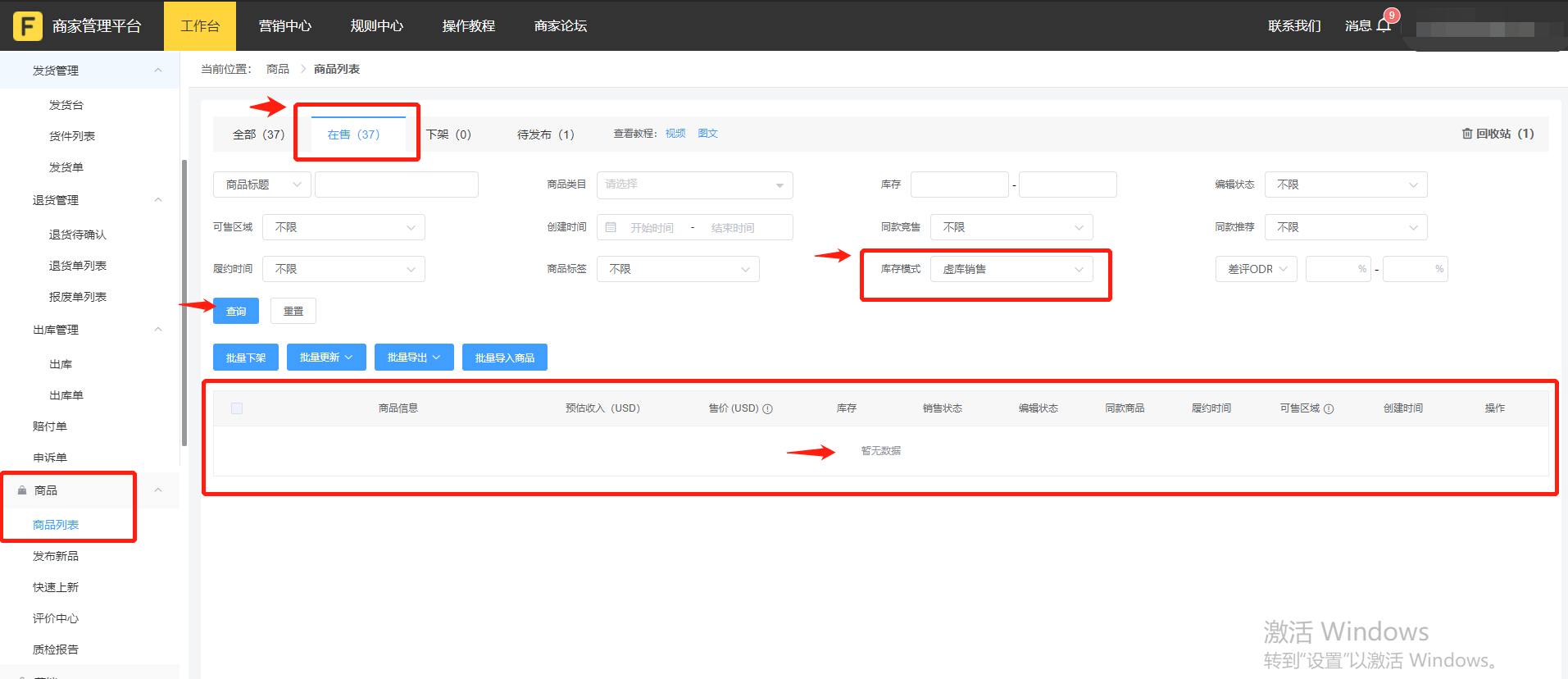The height and width of the screenshot is (679, 1568).
Task: Click the sidebar vertical scrollbar
Action: (184, 303)
